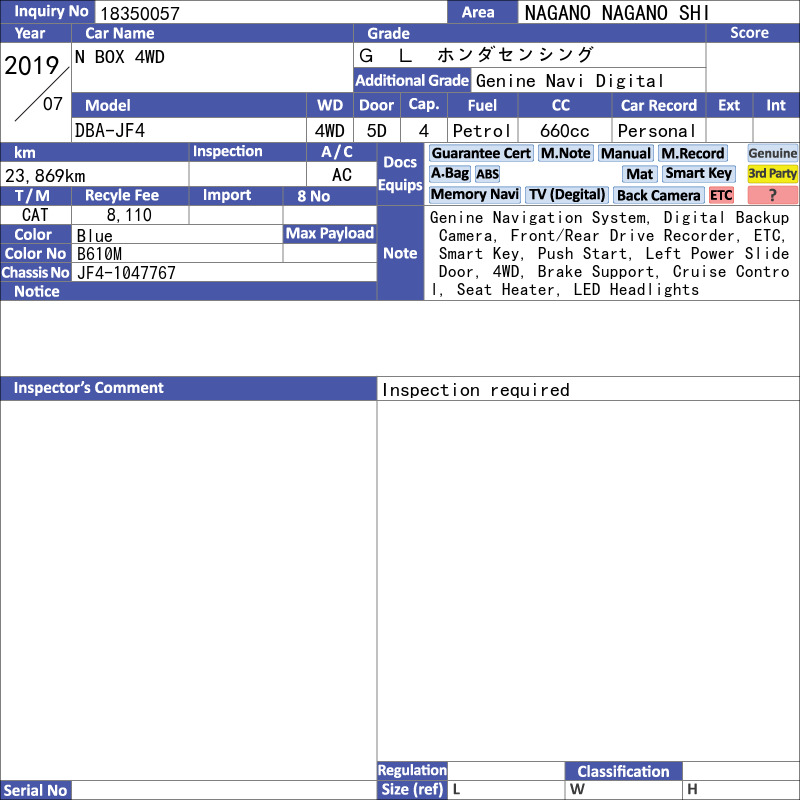Toggle the Smart Key equipment tag
The image size is (800, 800).
click(x=698, y=174)
